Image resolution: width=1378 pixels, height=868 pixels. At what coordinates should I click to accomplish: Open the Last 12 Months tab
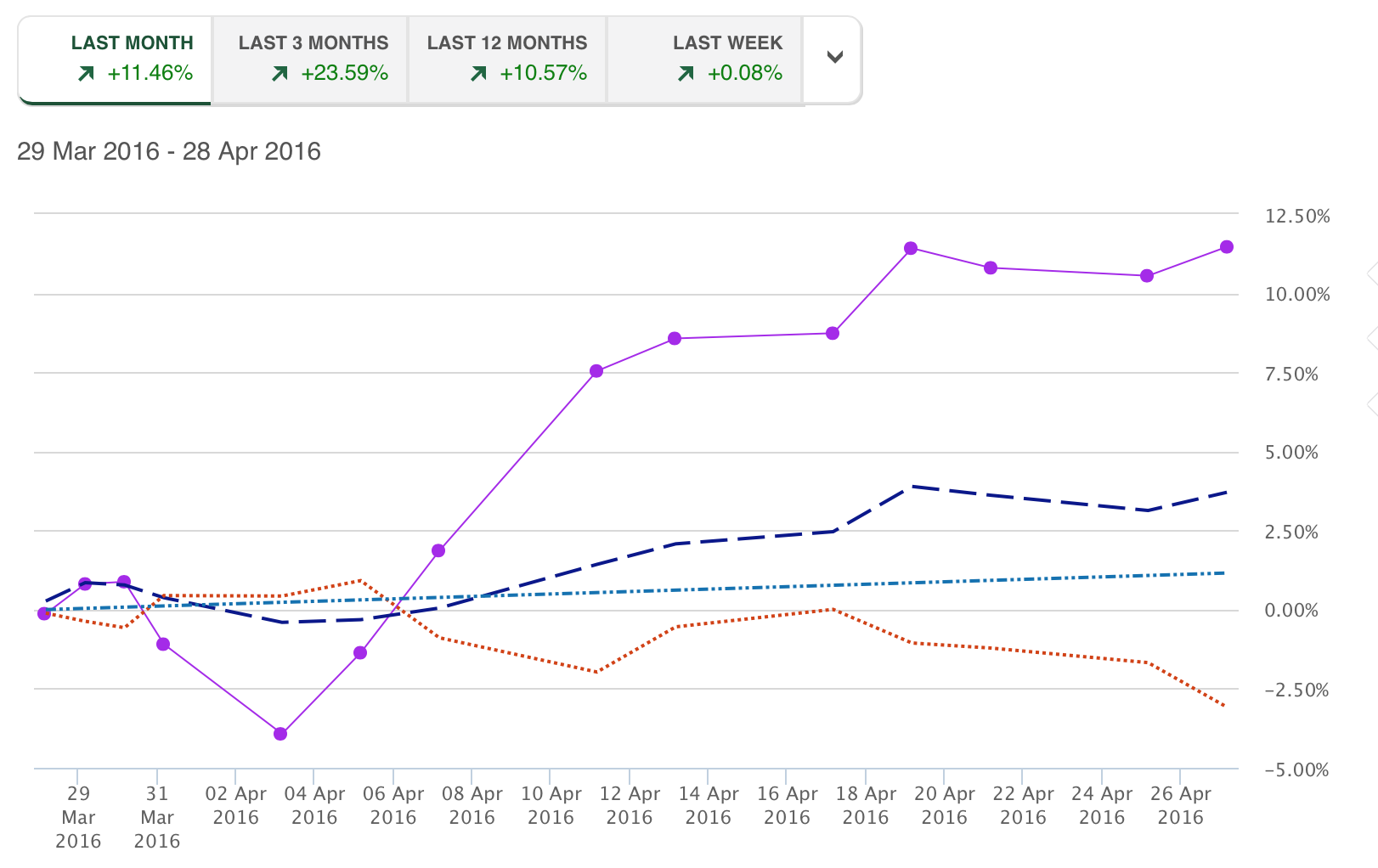(507, 58)
